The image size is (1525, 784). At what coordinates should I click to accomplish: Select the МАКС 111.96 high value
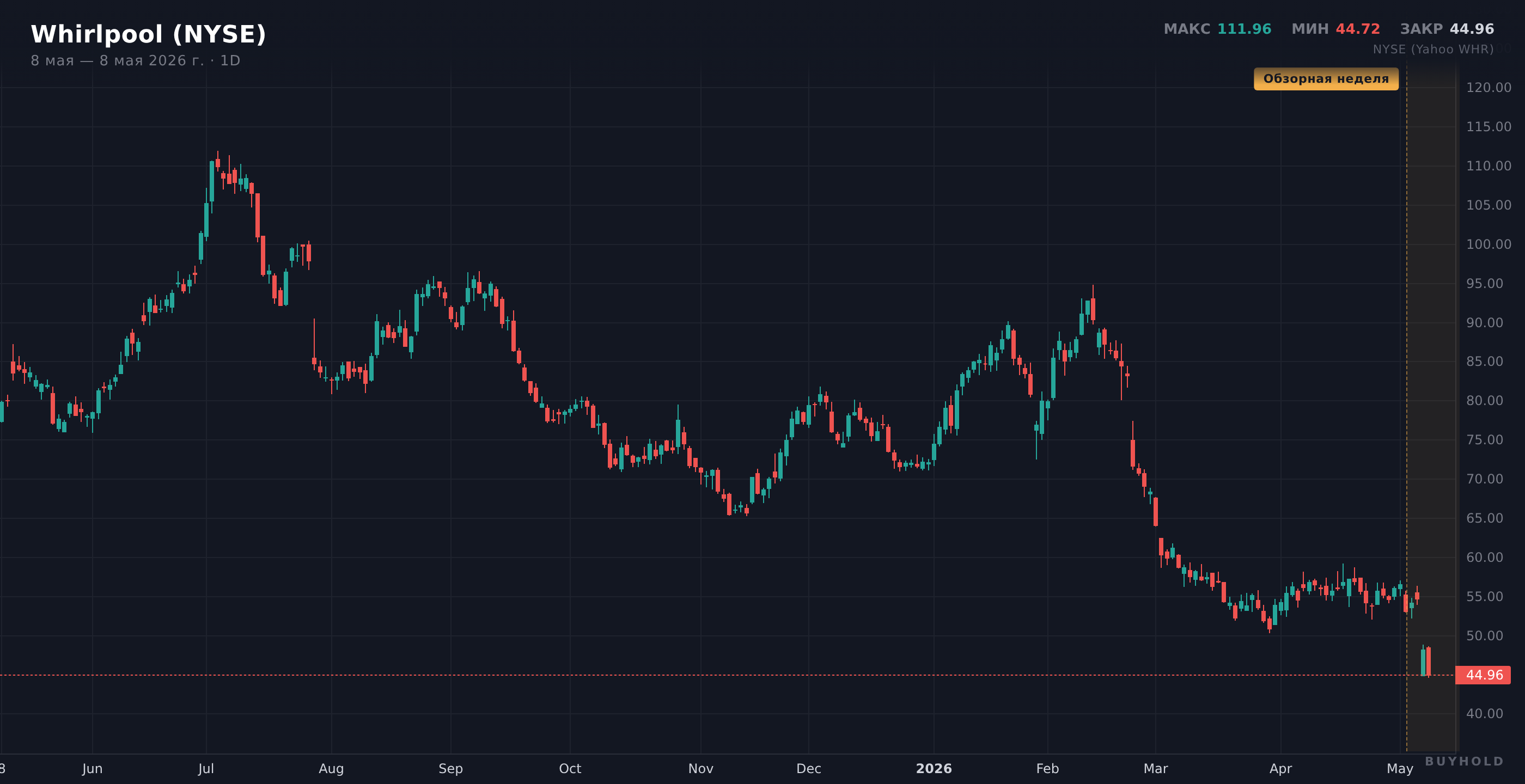coord(1217,29)
